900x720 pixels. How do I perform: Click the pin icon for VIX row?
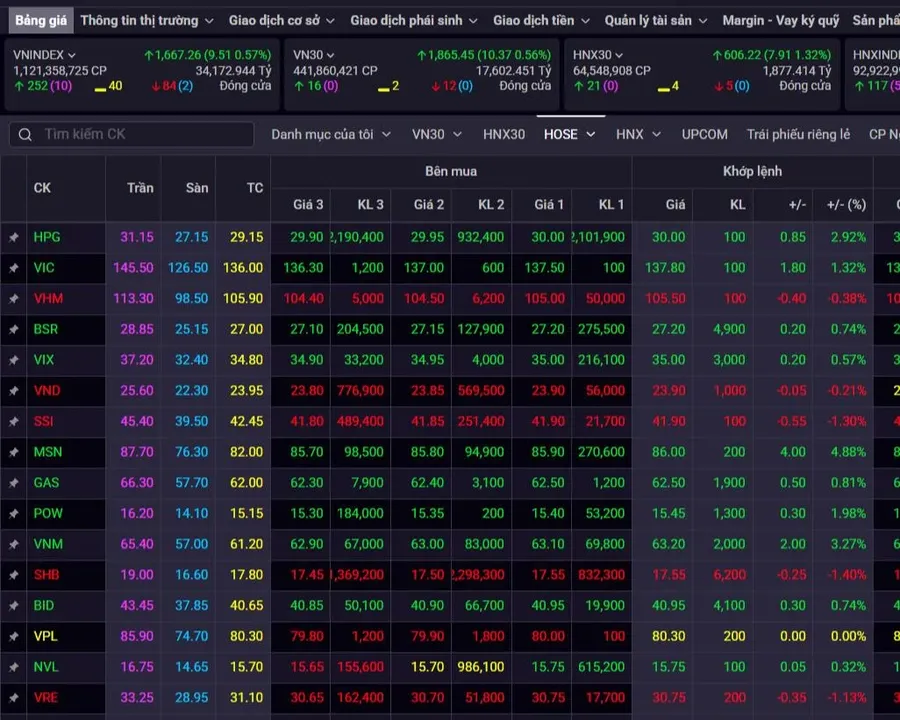click(x=13, y=360)
